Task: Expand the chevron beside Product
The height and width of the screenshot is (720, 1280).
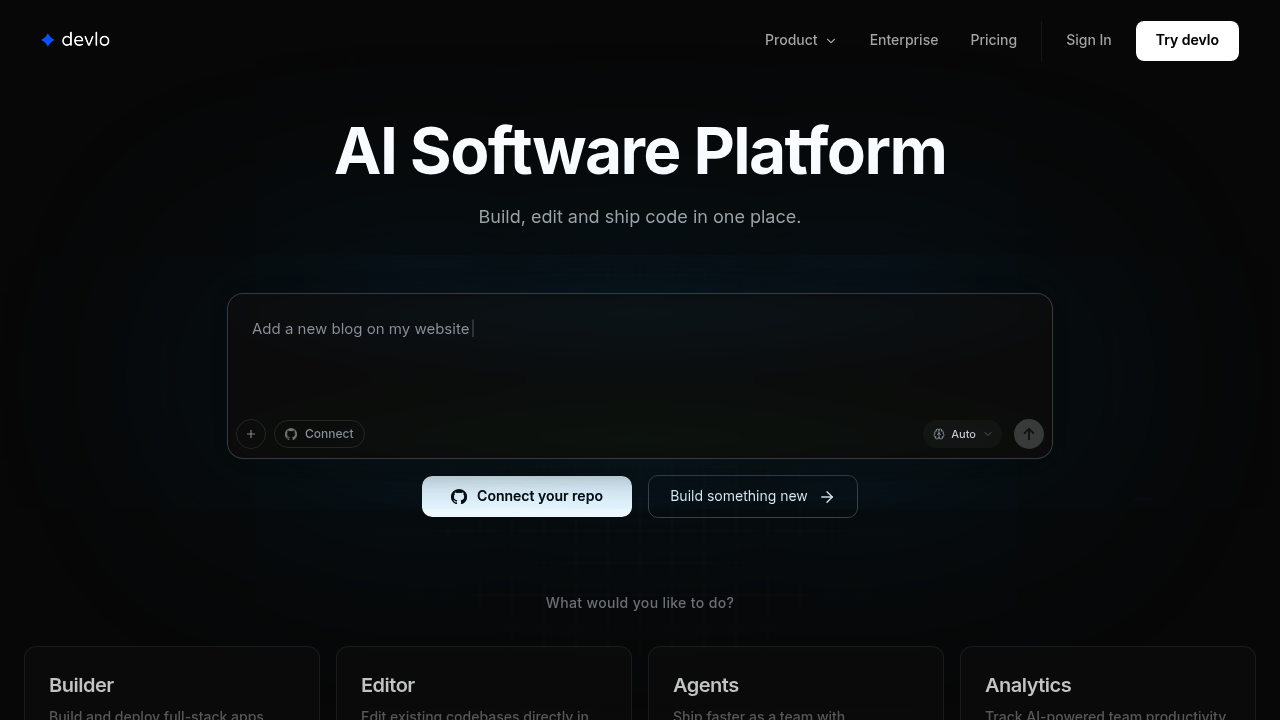Action: (x=830, y=41)
